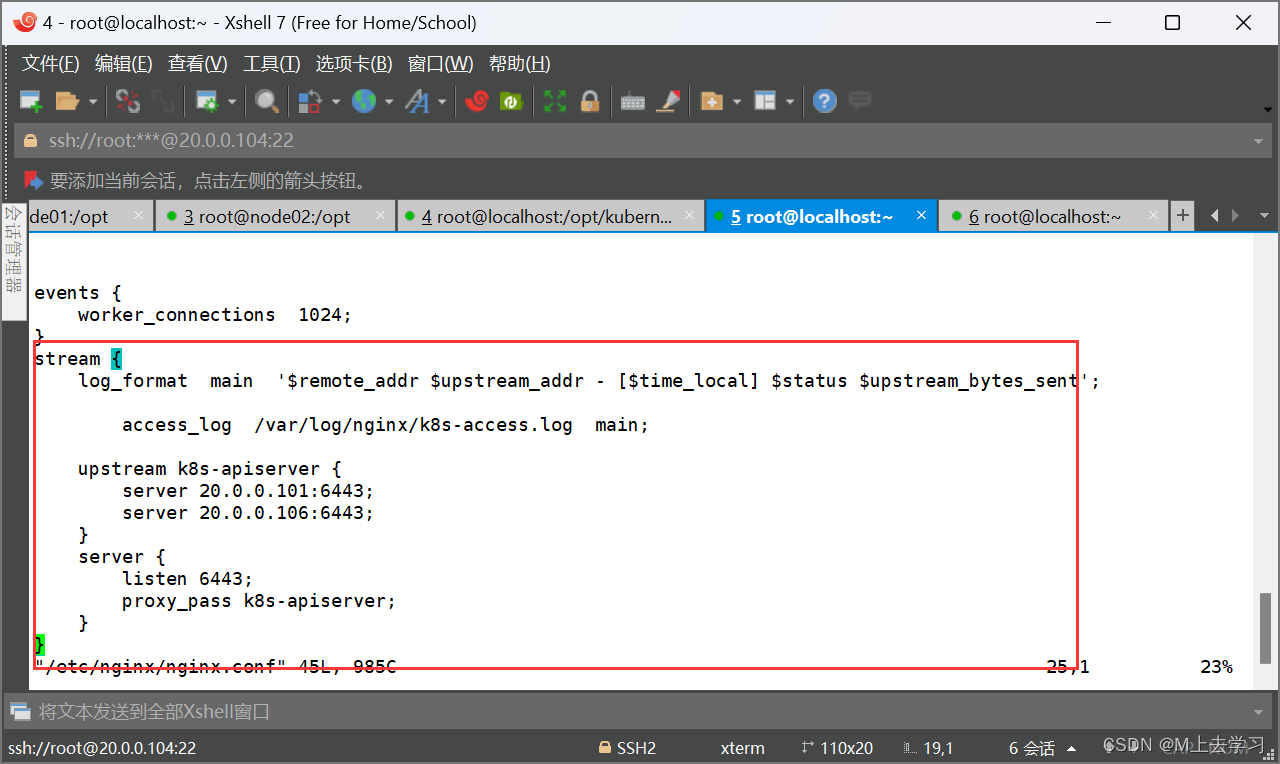Click the text 'server 20.0.0.106:6443;'
The height and width of the screenshot is (764, 1280).
248,513
